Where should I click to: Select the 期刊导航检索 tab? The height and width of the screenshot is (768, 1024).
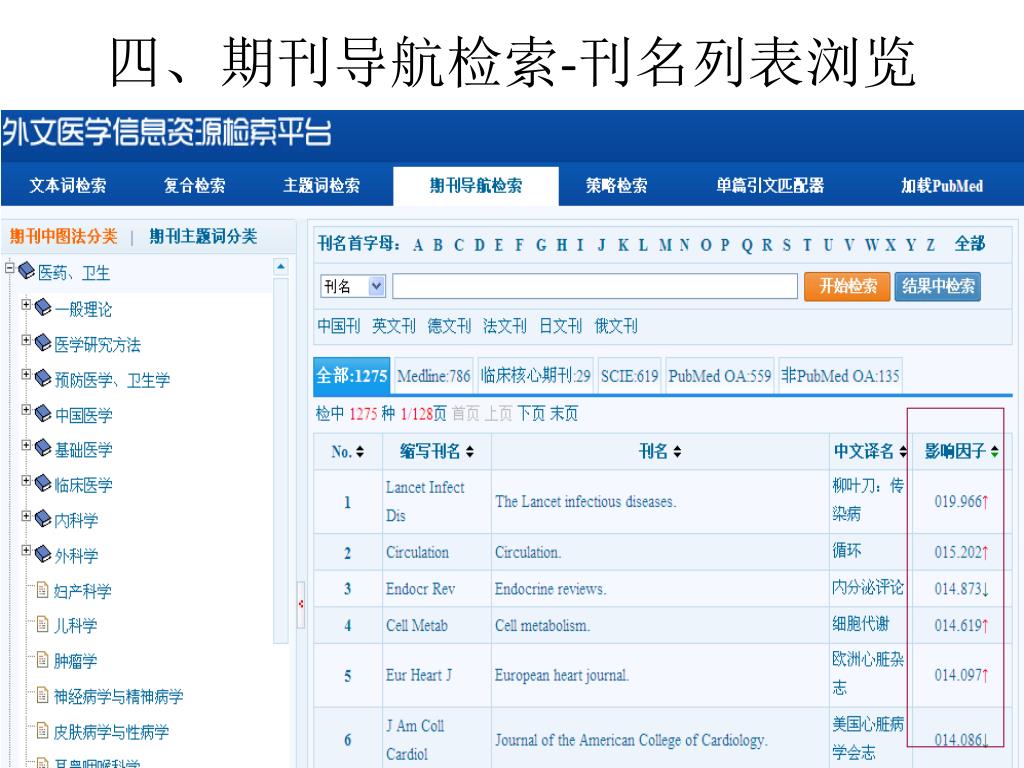point(475,185)
